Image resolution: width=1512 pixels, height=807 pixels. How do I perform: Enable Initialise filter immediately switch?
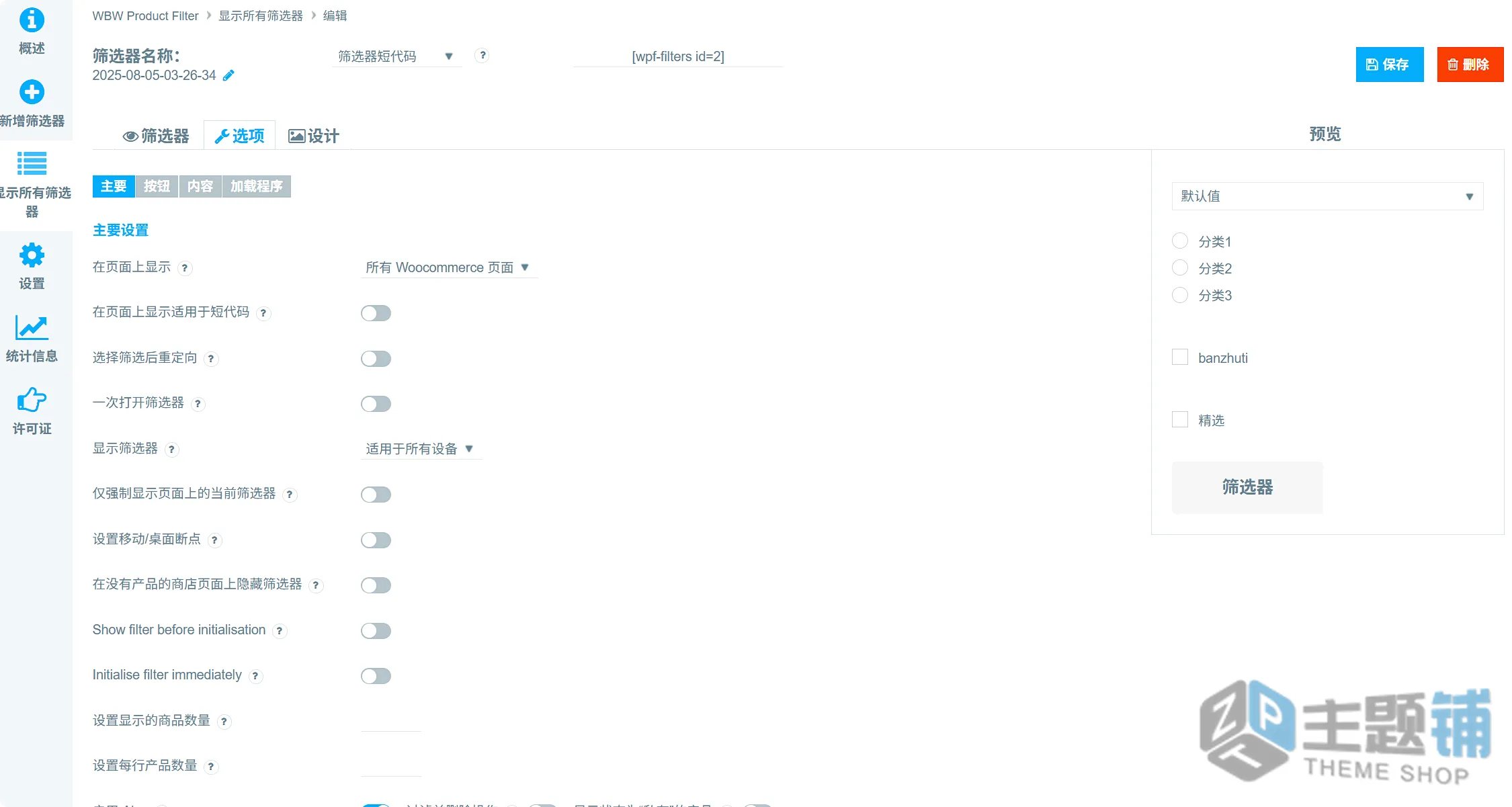click(376, 676)
